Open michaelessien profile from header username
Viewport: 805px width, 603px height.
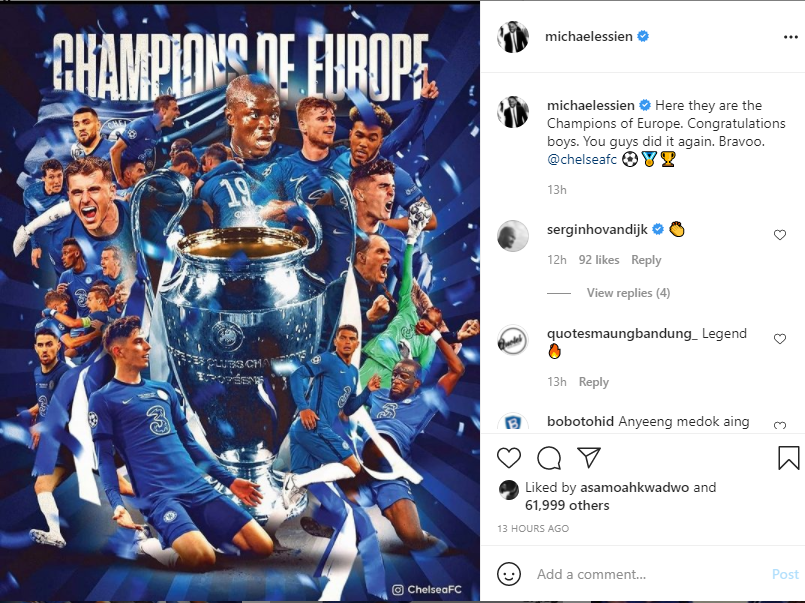click(x=588, y=36)
